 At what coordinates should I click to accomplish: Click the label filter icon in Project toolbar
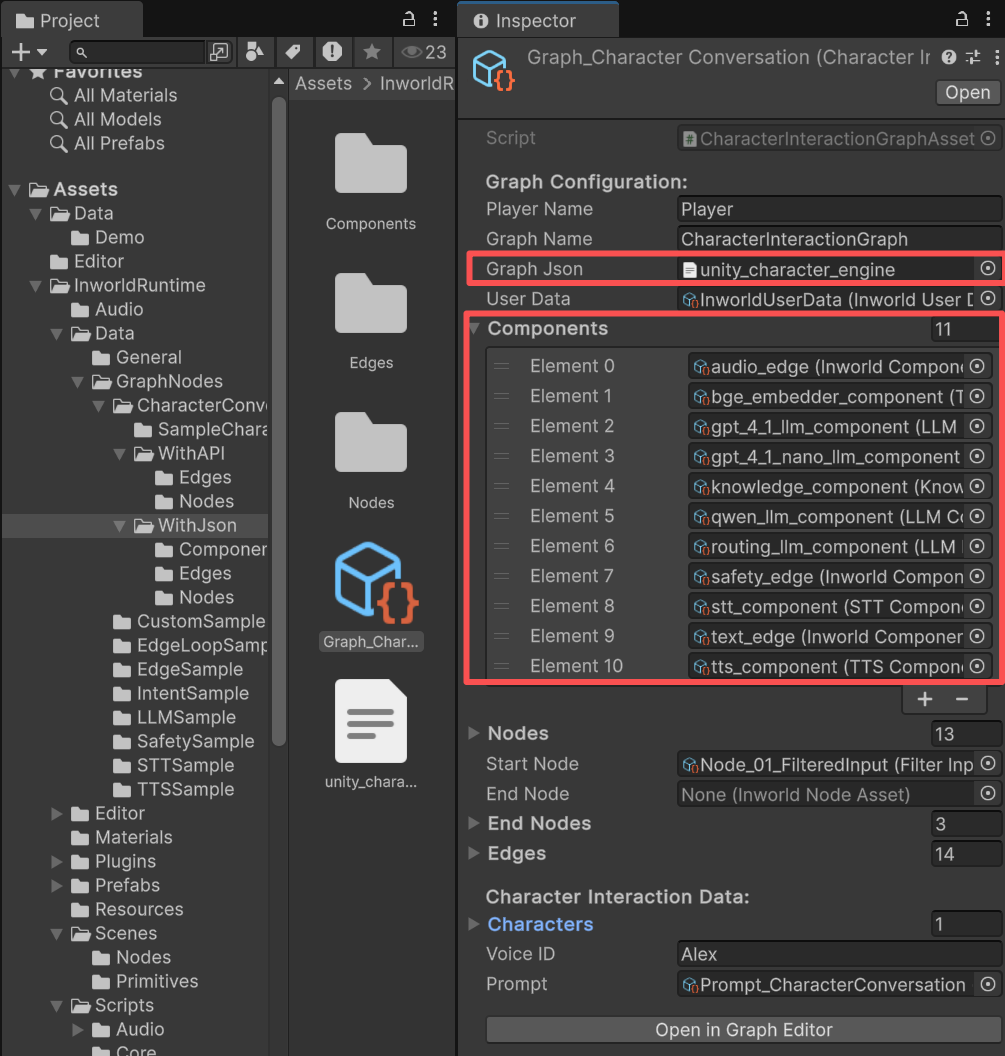tap(292, 51)
